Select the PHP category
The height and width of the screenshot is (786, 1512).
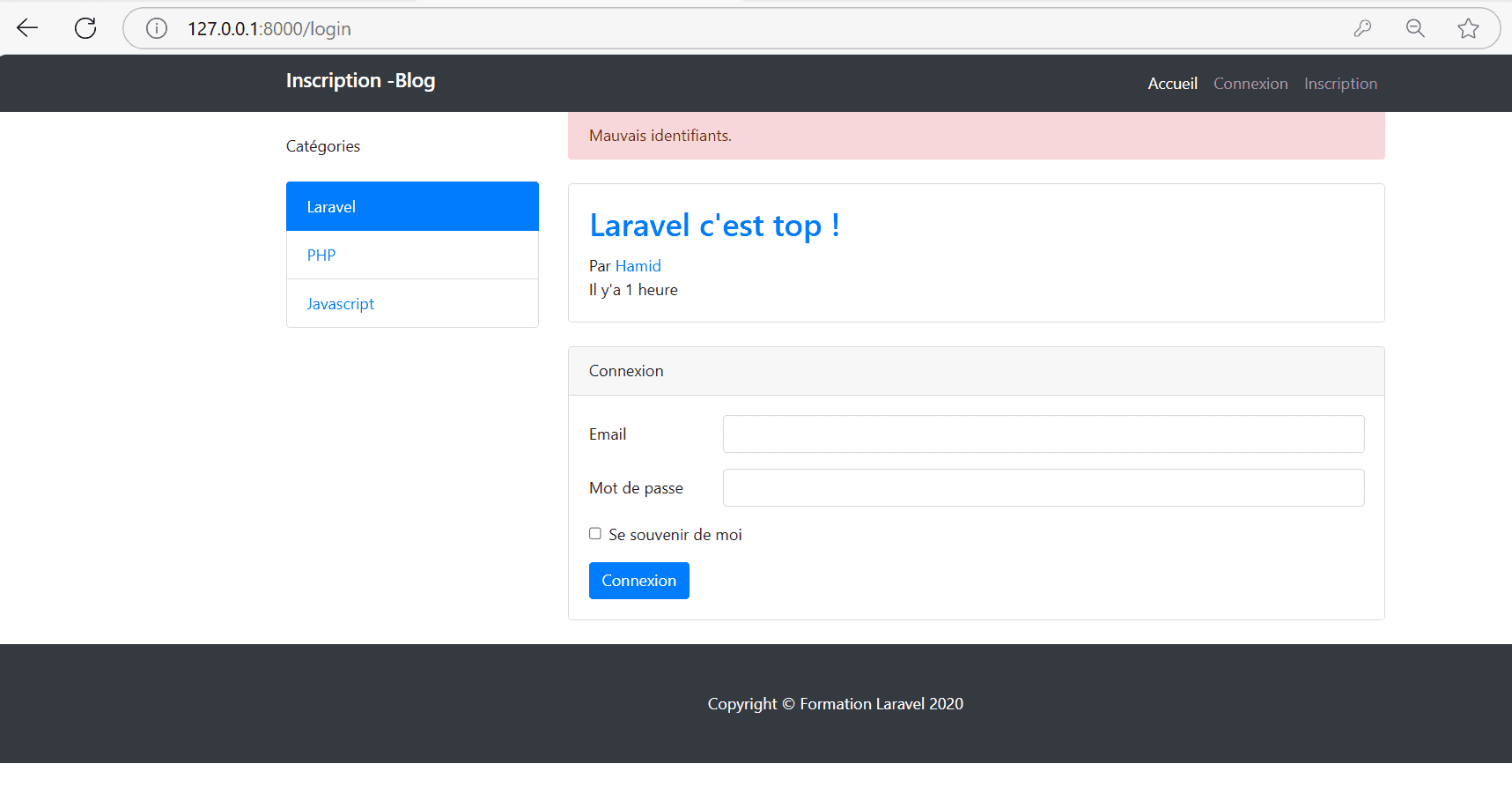[412, 256]
